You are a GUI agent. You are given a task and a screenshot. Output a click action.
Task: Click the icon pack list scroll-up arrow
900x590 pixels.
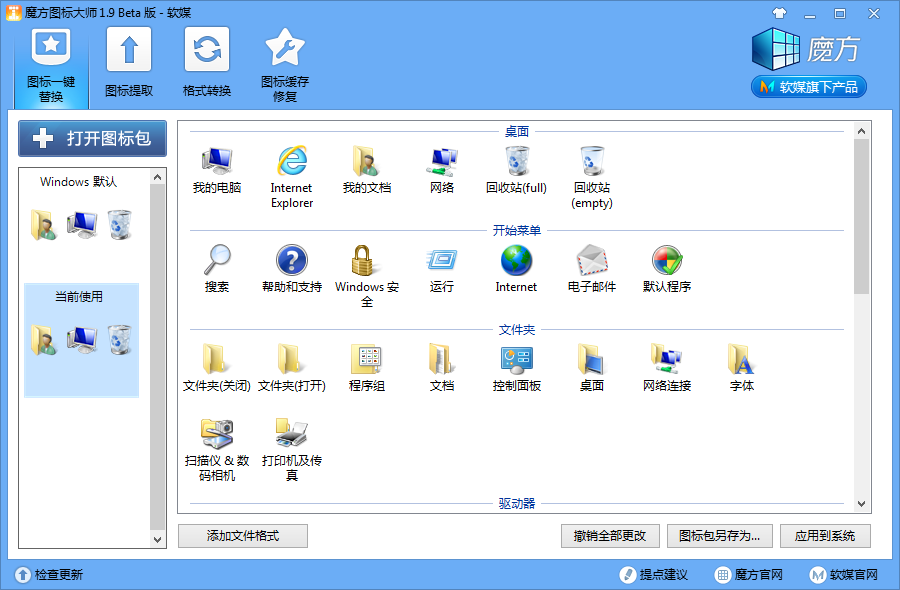[157, 177]
